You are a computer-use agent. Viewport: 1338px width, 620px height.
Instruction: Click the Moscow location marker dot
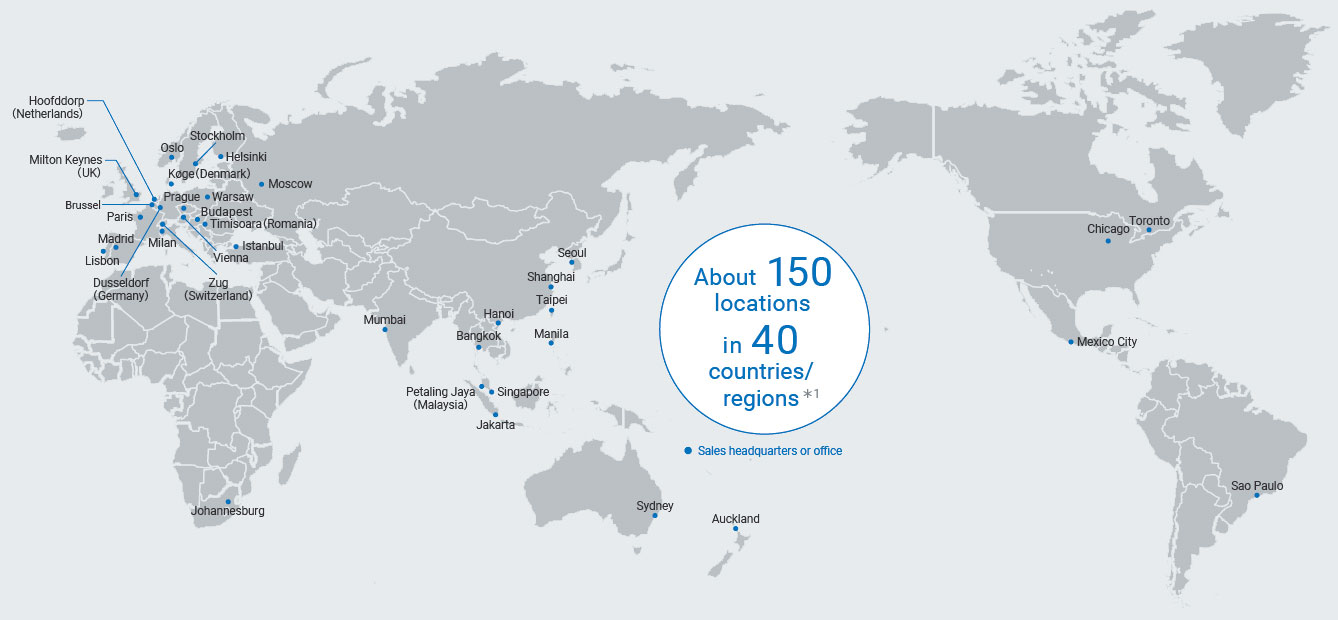coord(261,184)
